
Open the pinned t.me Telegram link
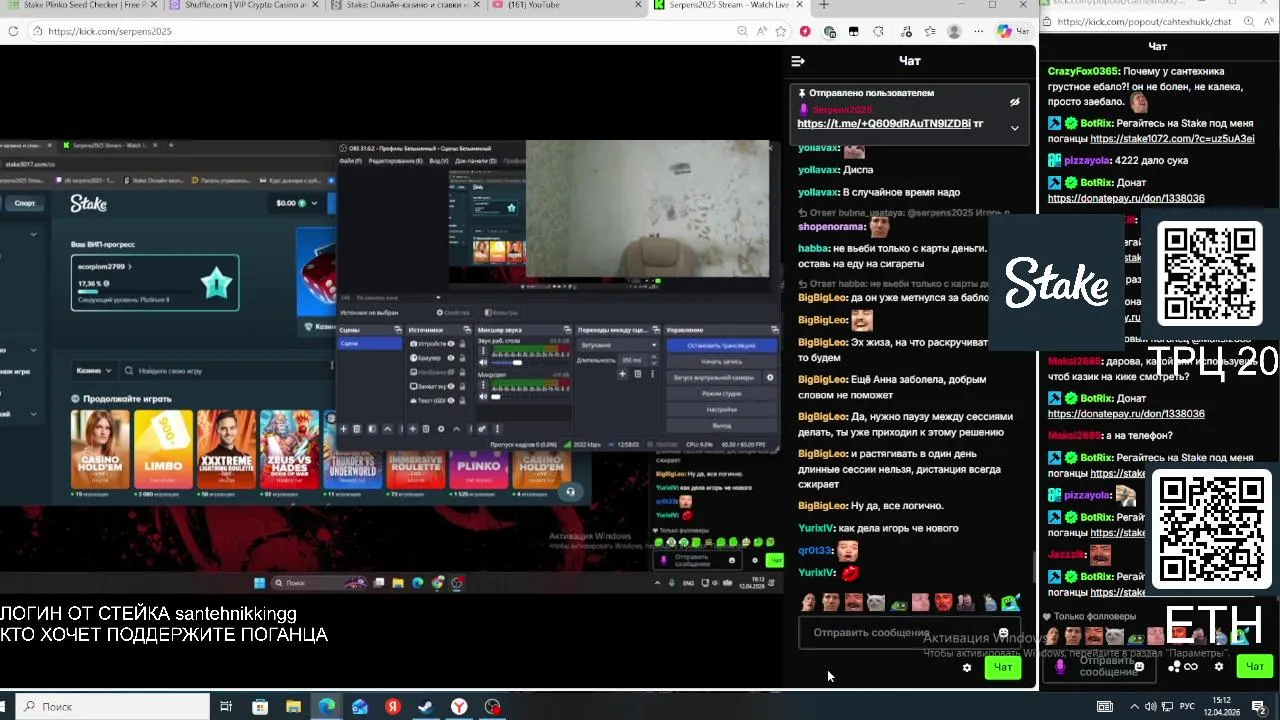(884, 124)
